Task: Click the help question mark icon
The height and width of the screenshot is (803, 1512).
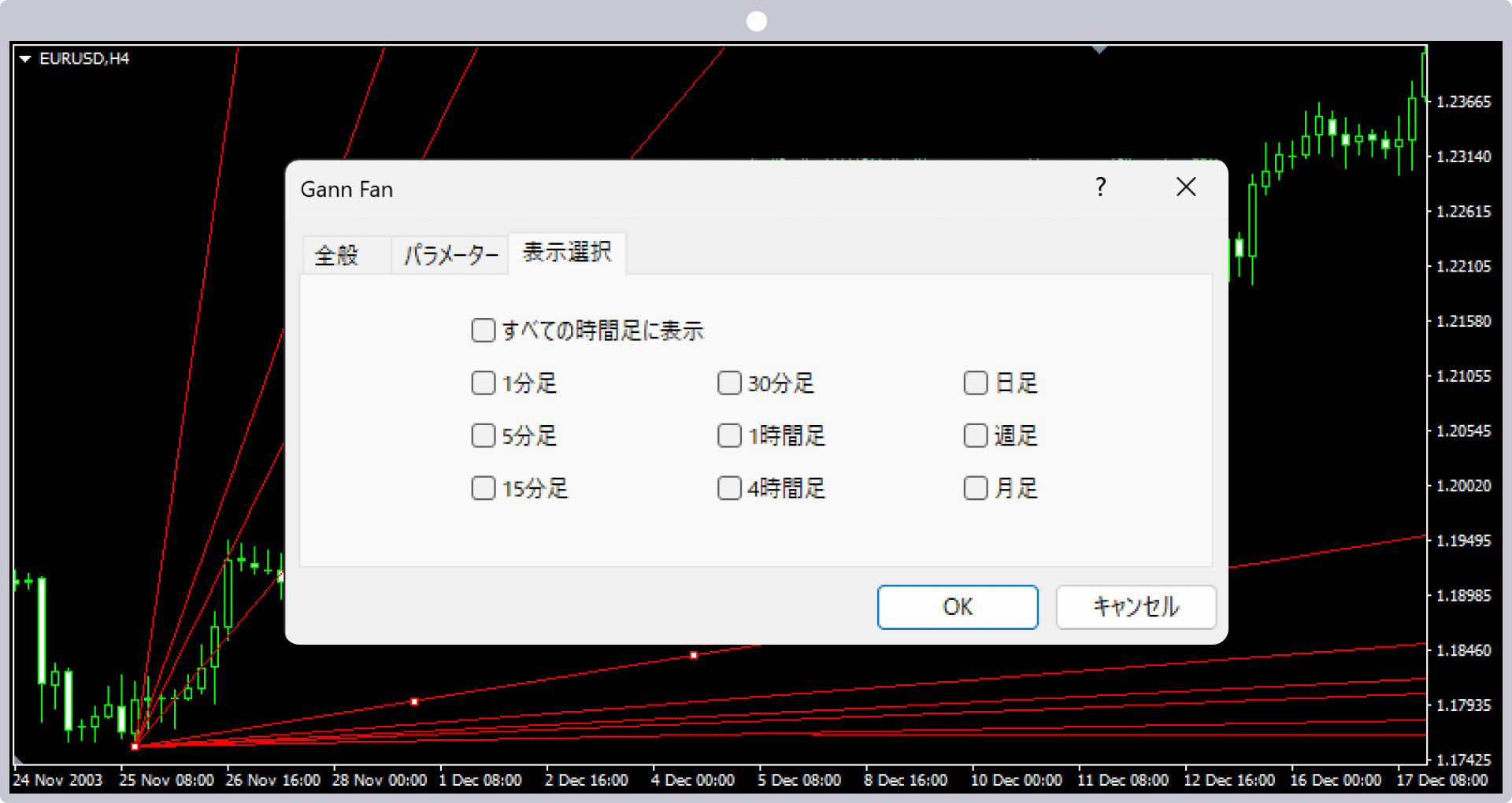Action: (1100, 187)
